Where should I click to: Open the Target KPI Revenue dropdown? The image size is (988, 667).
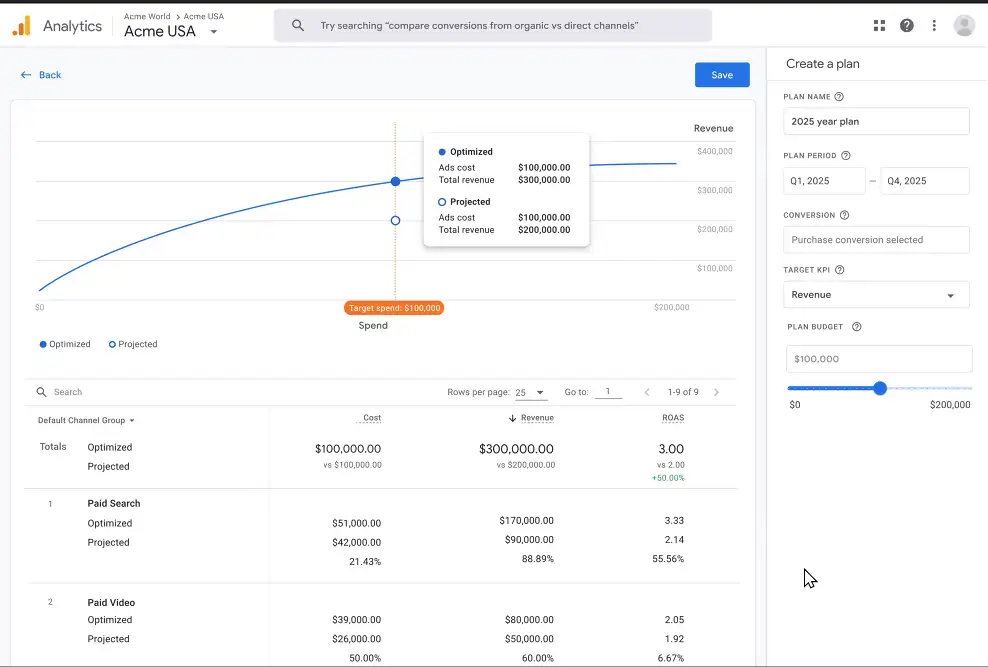pos(876,295)
